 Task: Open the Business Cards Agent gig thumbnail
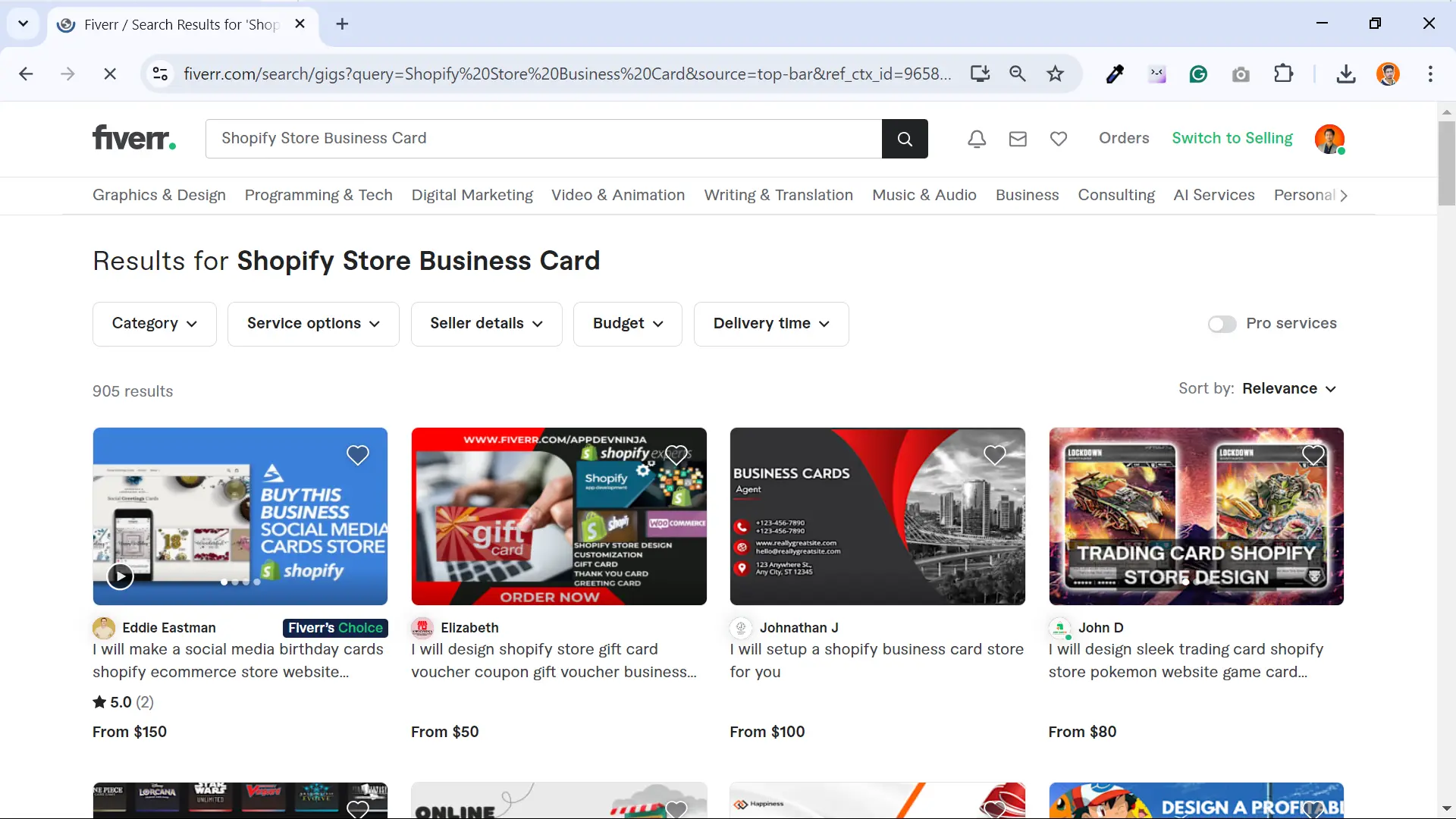point(877,516)
